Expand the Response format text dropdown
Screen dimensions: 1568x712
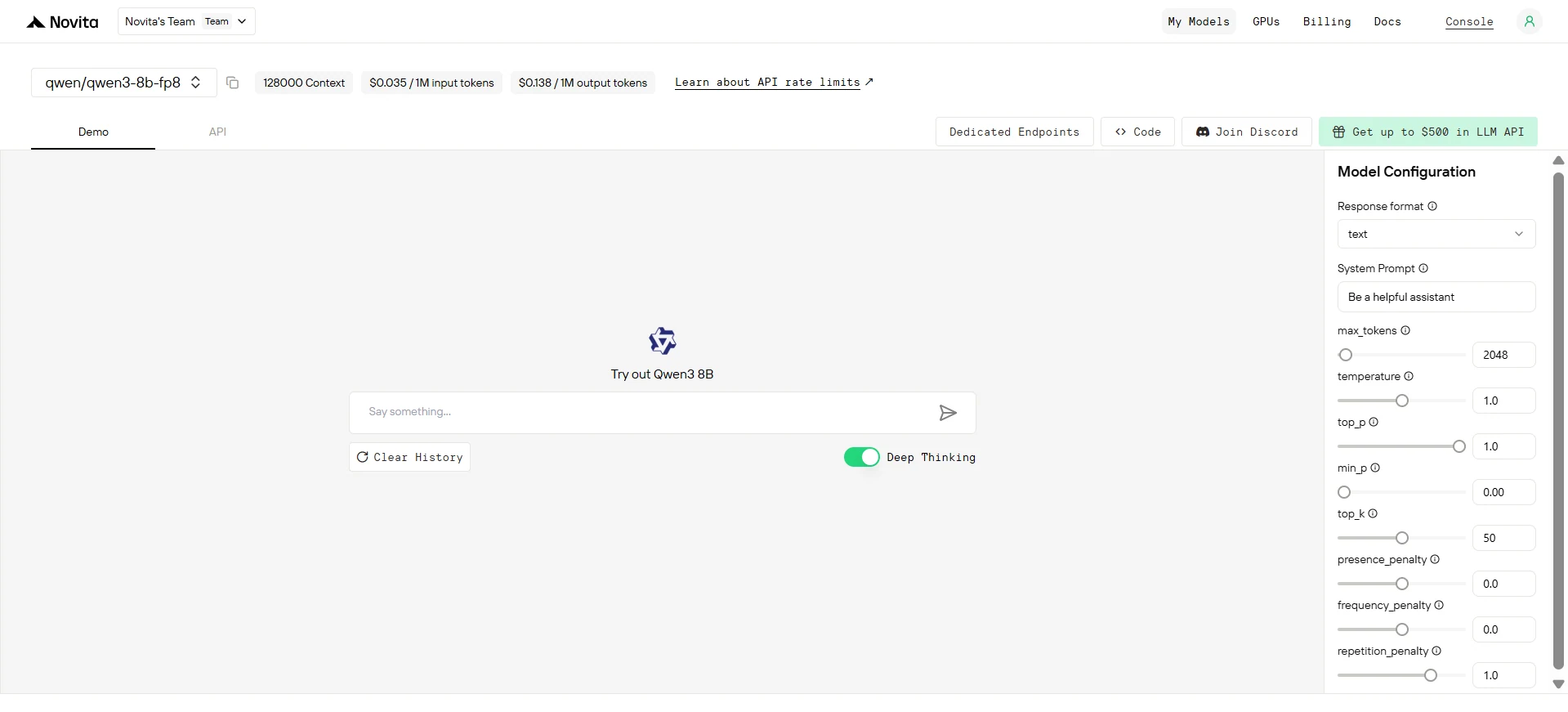click(1436, 234)
